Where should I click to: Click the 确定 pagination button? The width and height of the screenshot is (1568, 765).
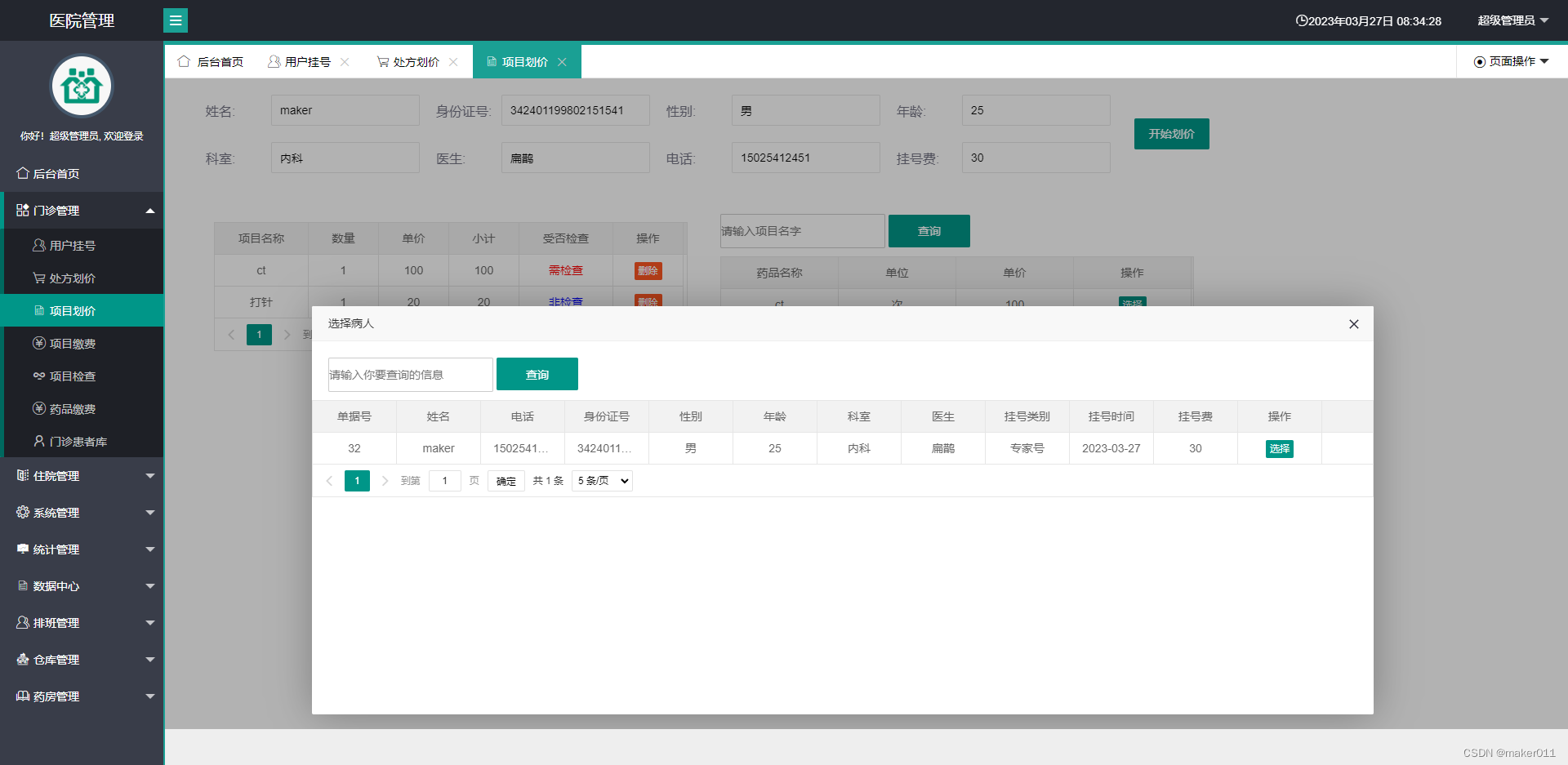pos(506,481)
